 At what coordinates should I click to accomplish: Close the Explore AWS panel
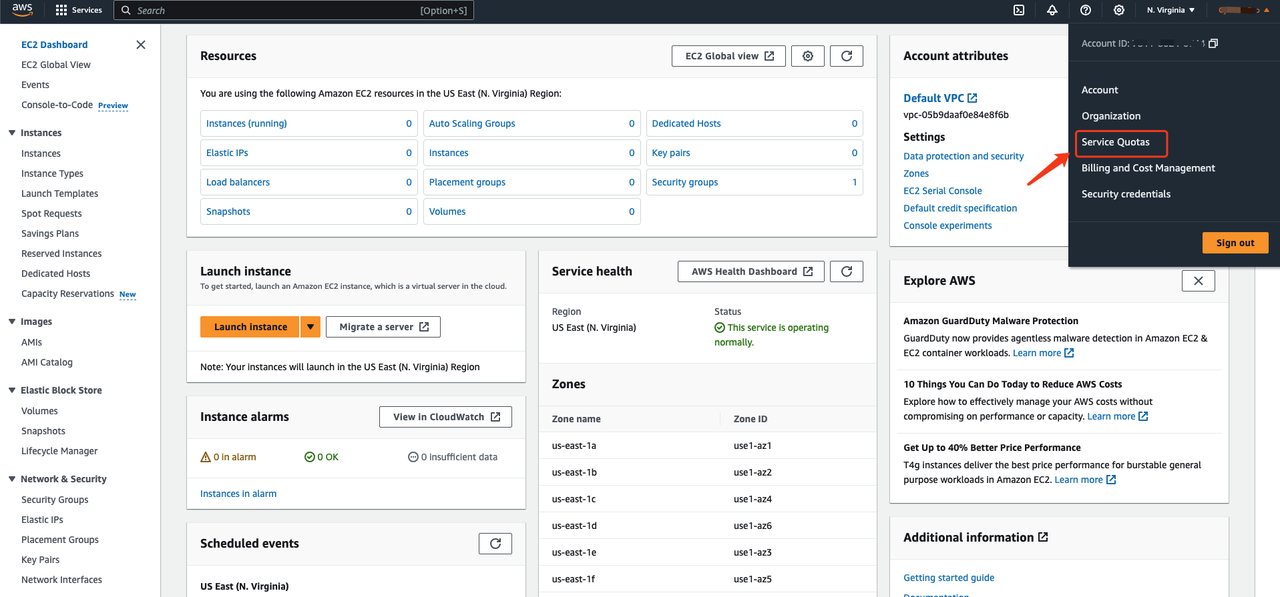[1198, 281]
